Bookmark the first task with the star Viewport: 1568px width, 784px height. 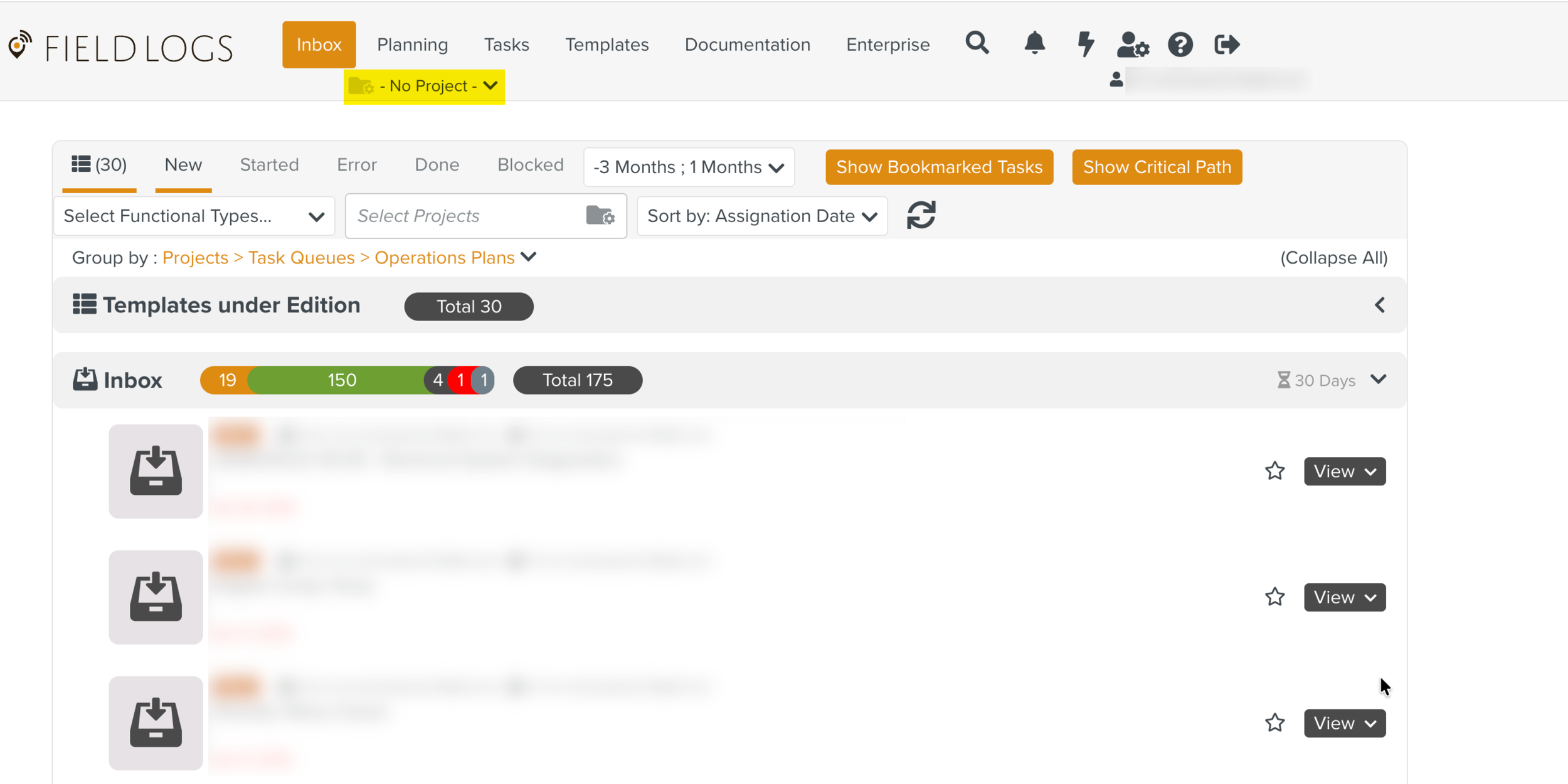tap(1274, 471)
